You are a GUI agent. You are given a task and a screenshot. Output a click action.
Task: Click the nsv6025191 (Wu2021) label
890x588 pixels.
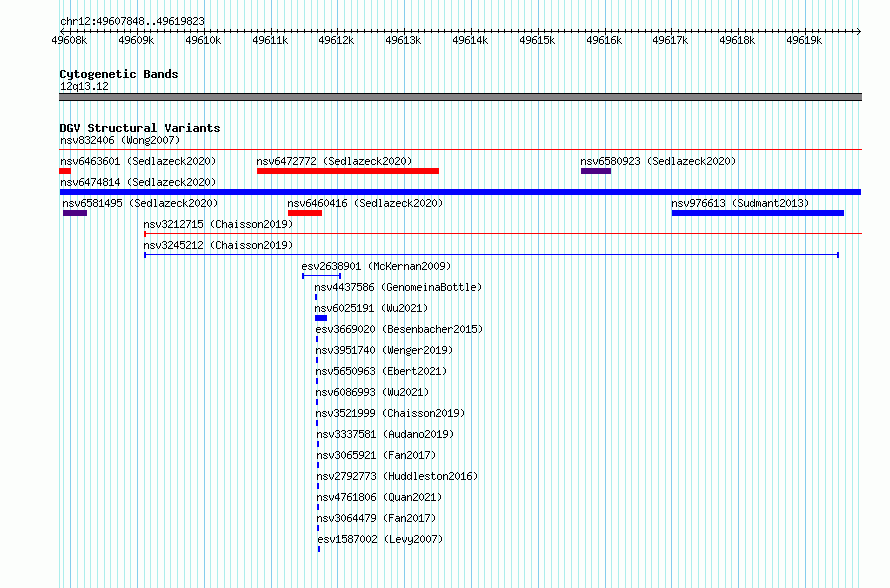click(x=371, y=308)
